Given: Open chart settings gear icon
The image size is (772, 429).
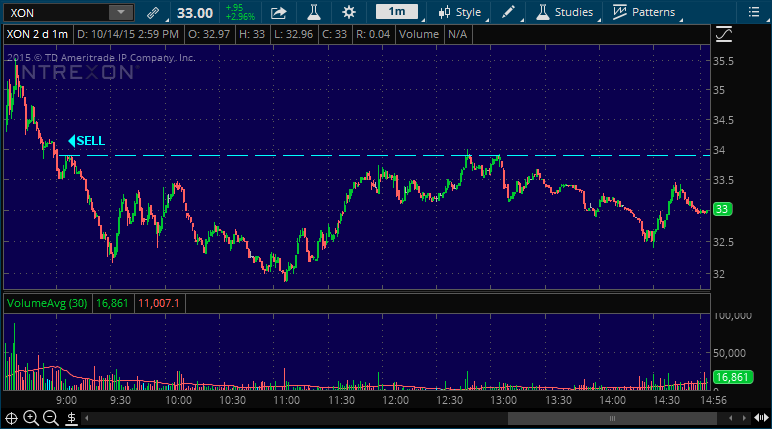Looking at the screenshot, I should (x=349, y=12).
